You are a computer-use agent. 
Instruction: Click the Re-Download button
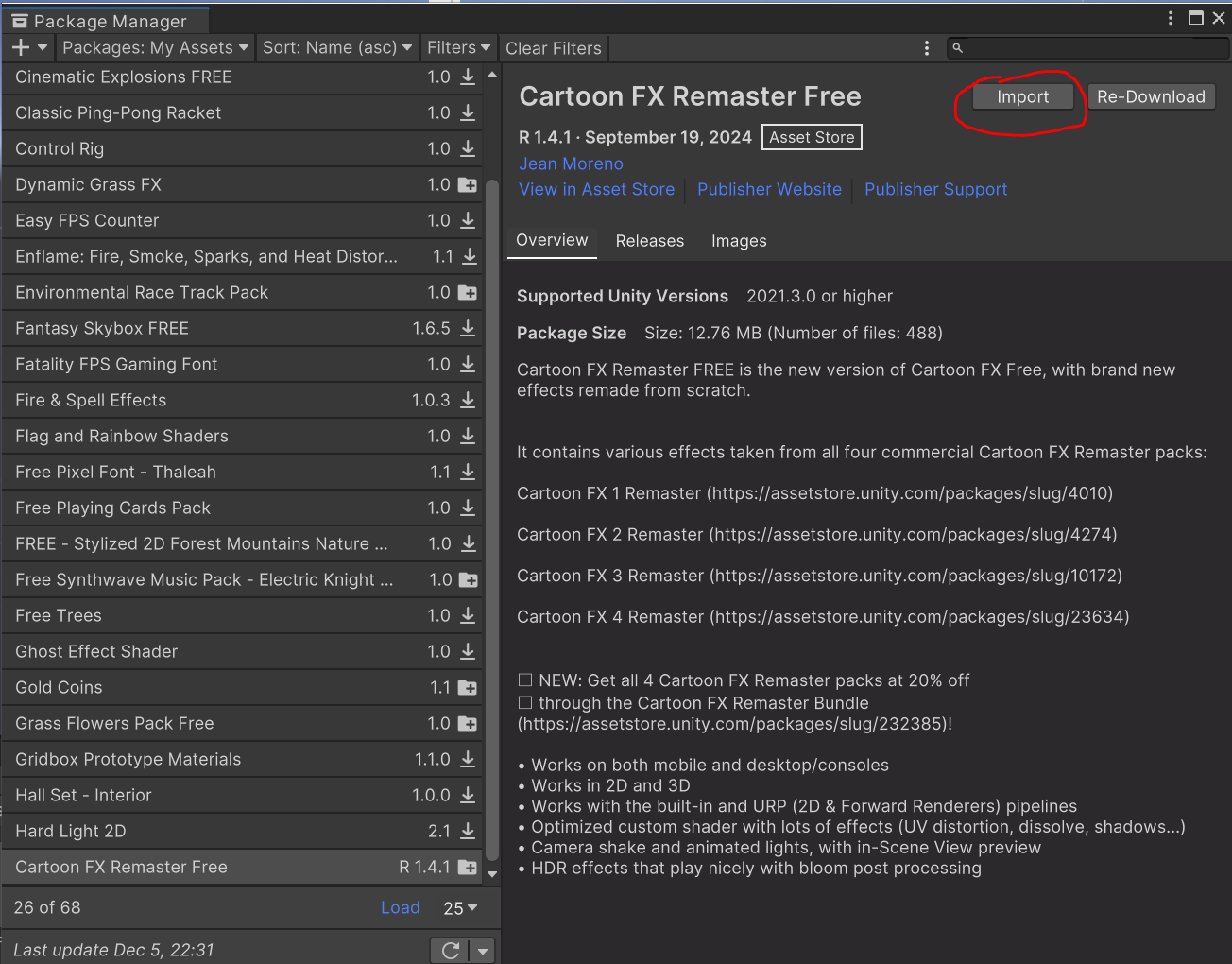pos(1151,96)
